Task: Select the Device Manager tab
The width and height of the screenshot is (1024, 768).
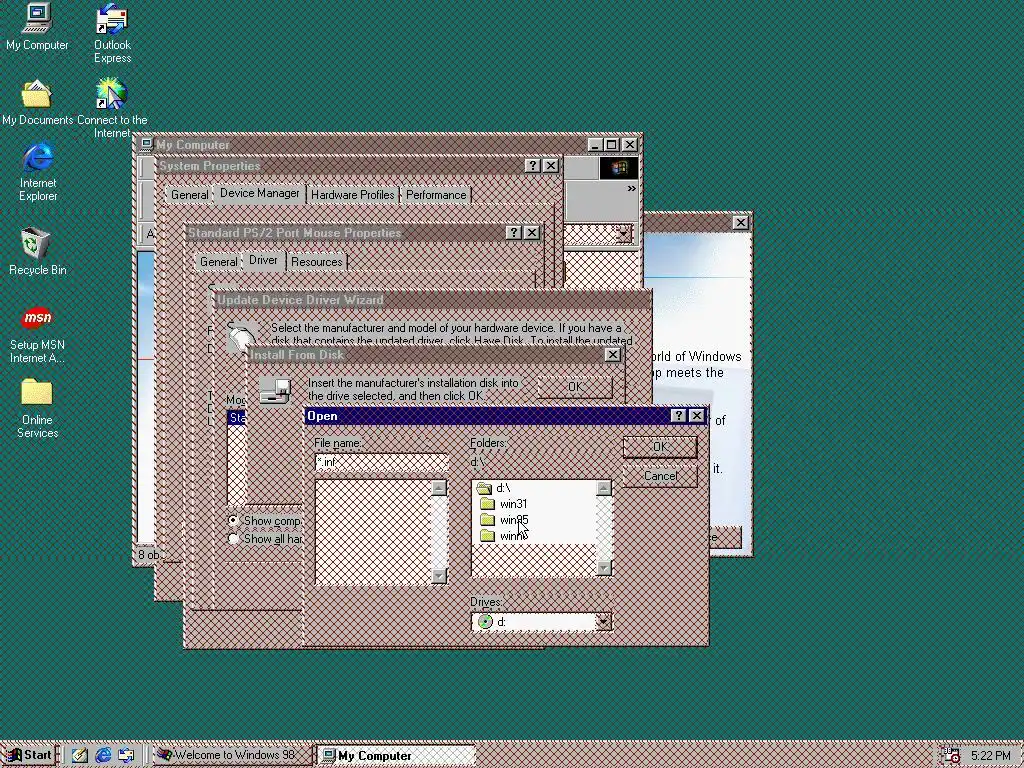Action: [259, 193]
